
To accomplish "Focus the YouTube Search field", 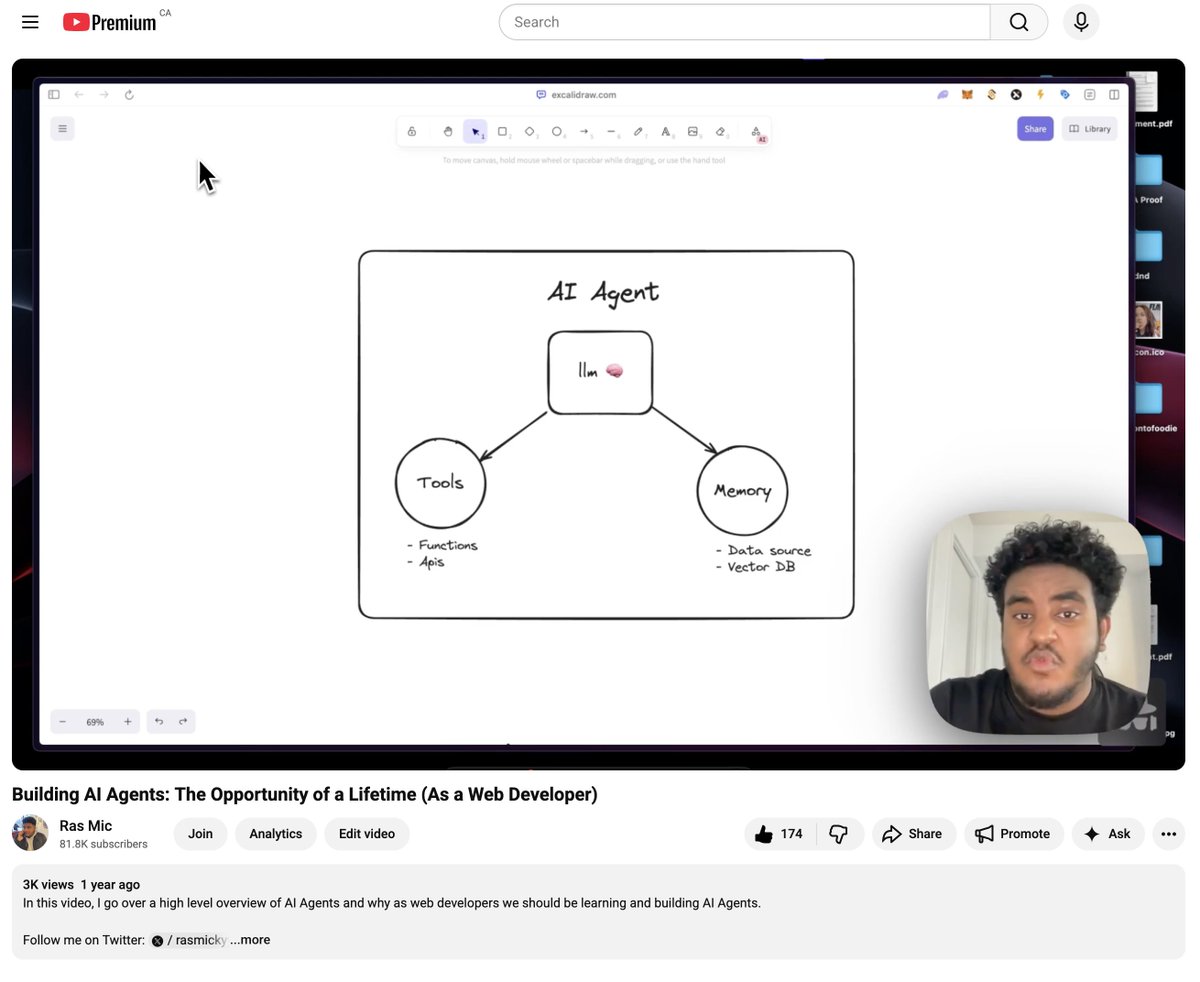I will tap(744, 22).
